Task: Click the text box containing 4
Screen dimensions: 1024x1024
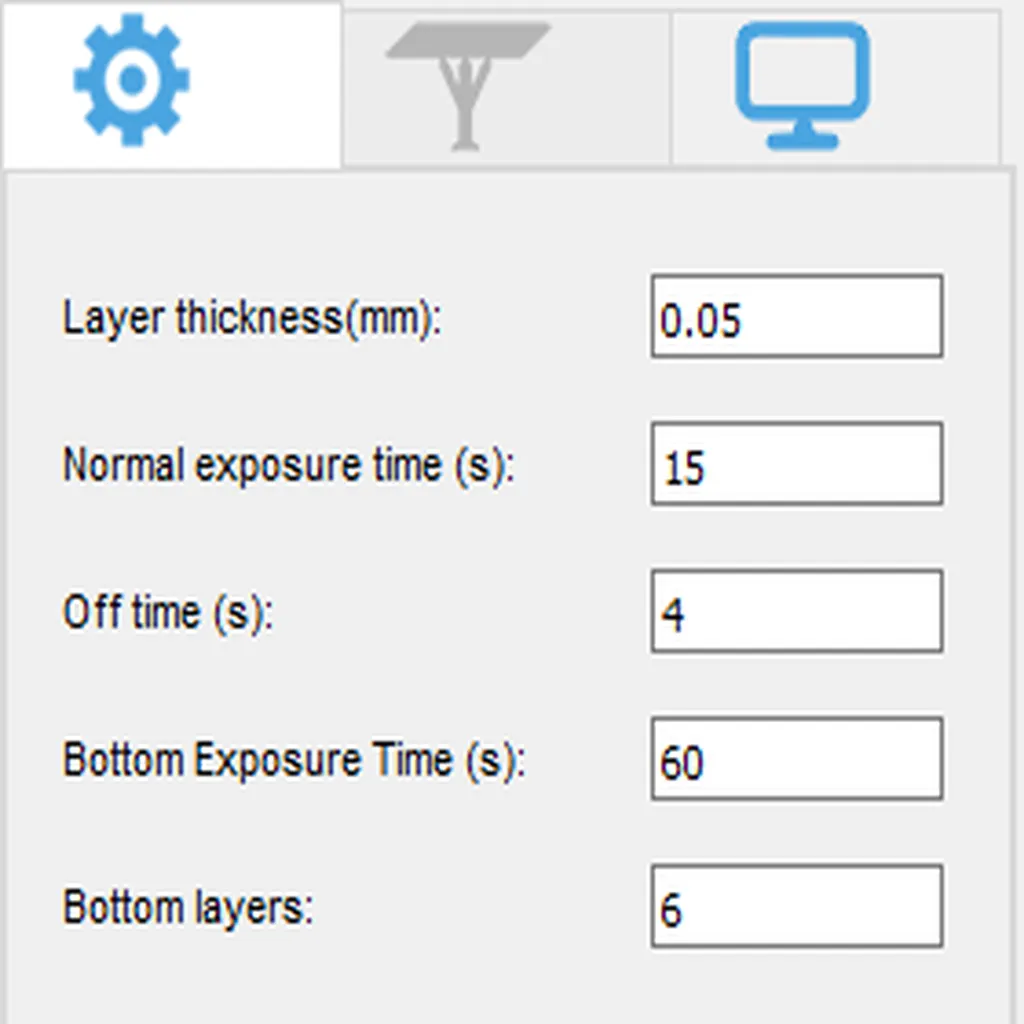Action: [796, 611]
